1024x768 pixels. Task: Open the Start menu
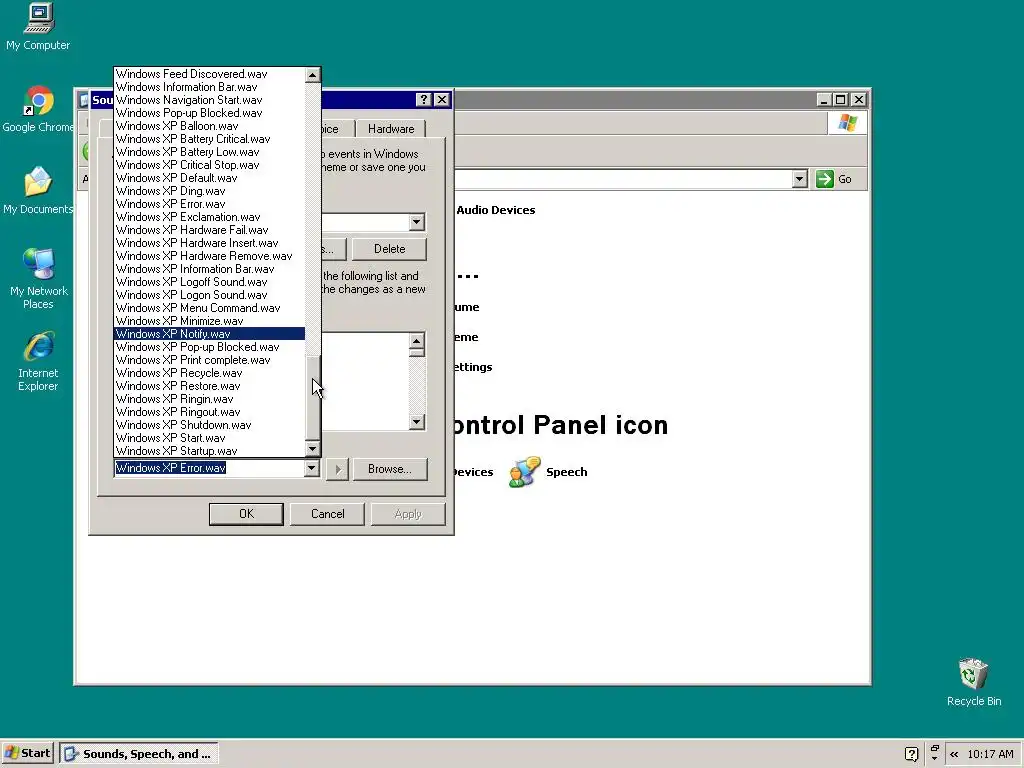[27, 753]
